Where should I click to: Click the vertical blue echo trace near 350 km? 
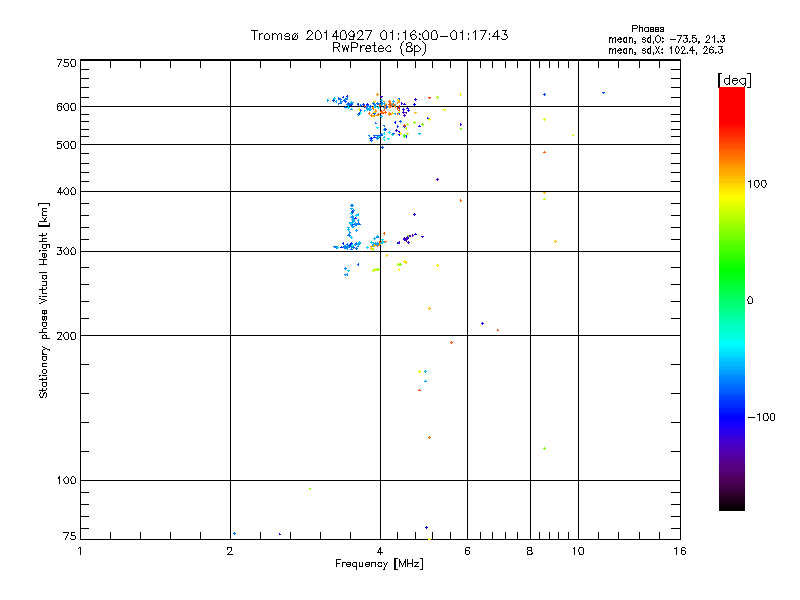tap(353, 222)
